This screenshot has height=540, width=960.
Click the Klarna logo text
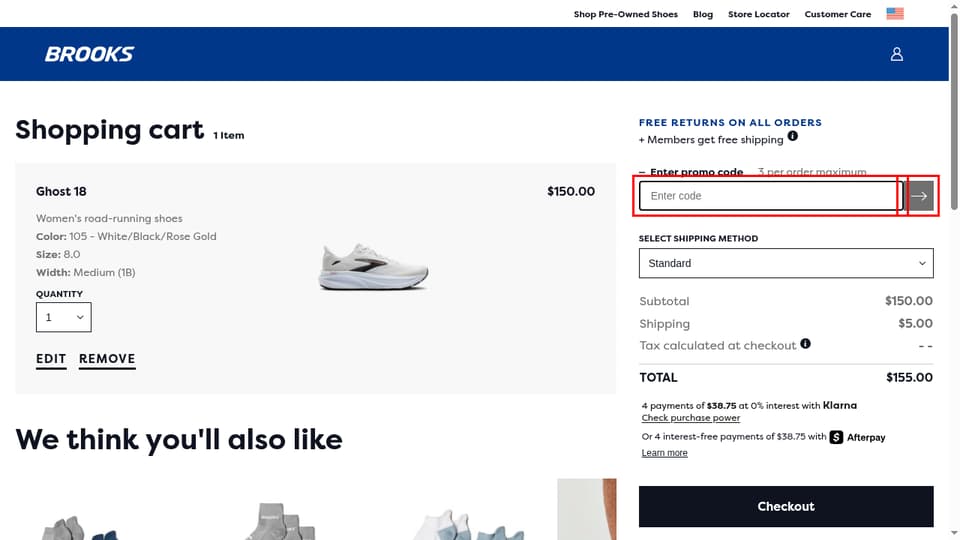pos(839,405)
